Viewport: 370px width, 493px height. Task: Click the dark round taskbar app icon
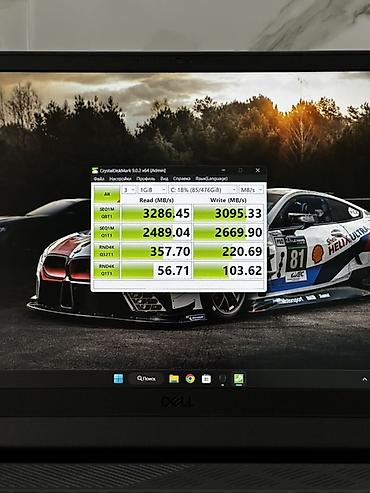[222, 379]
